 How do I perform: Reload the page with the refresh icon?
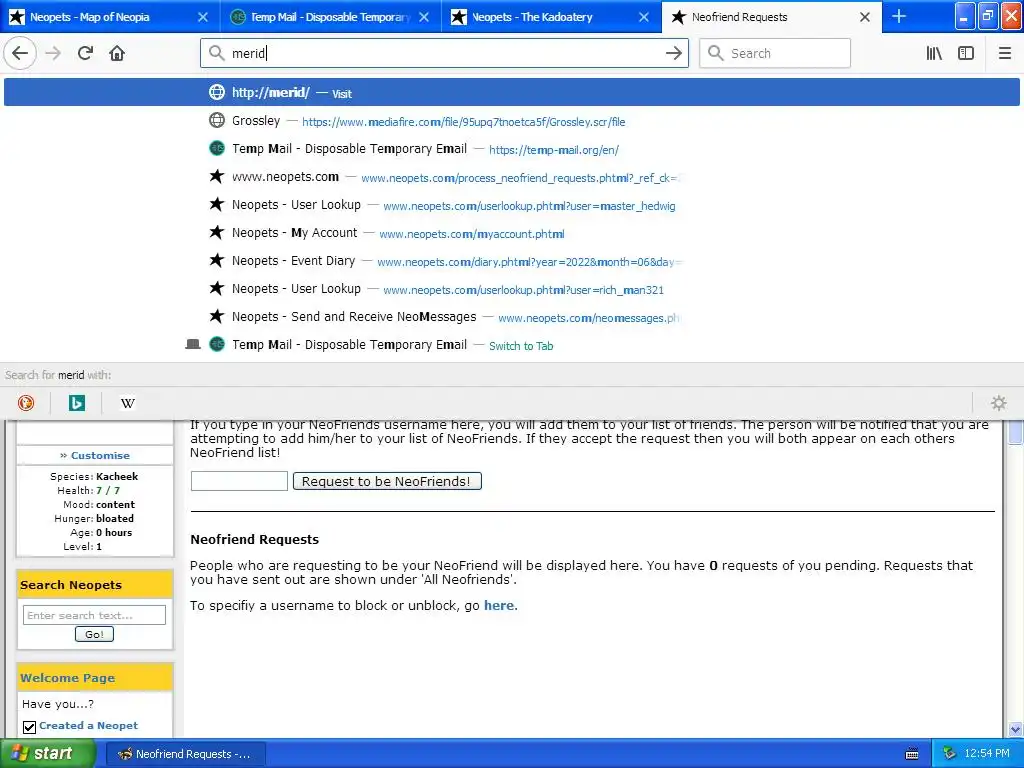click(85, 53)
